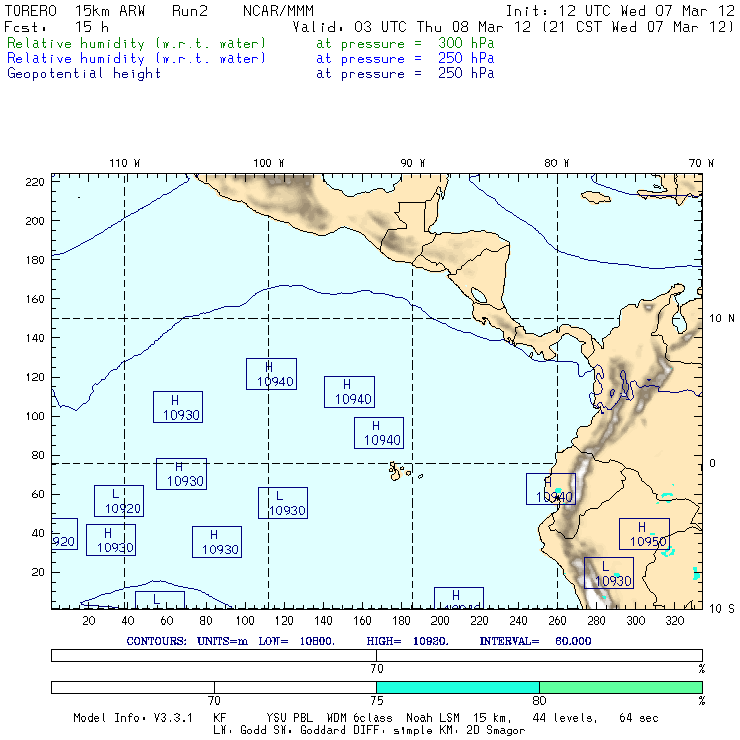Click the 'Run2' label in header
This screenshot has height=740, width=740.
pos(190,11)
